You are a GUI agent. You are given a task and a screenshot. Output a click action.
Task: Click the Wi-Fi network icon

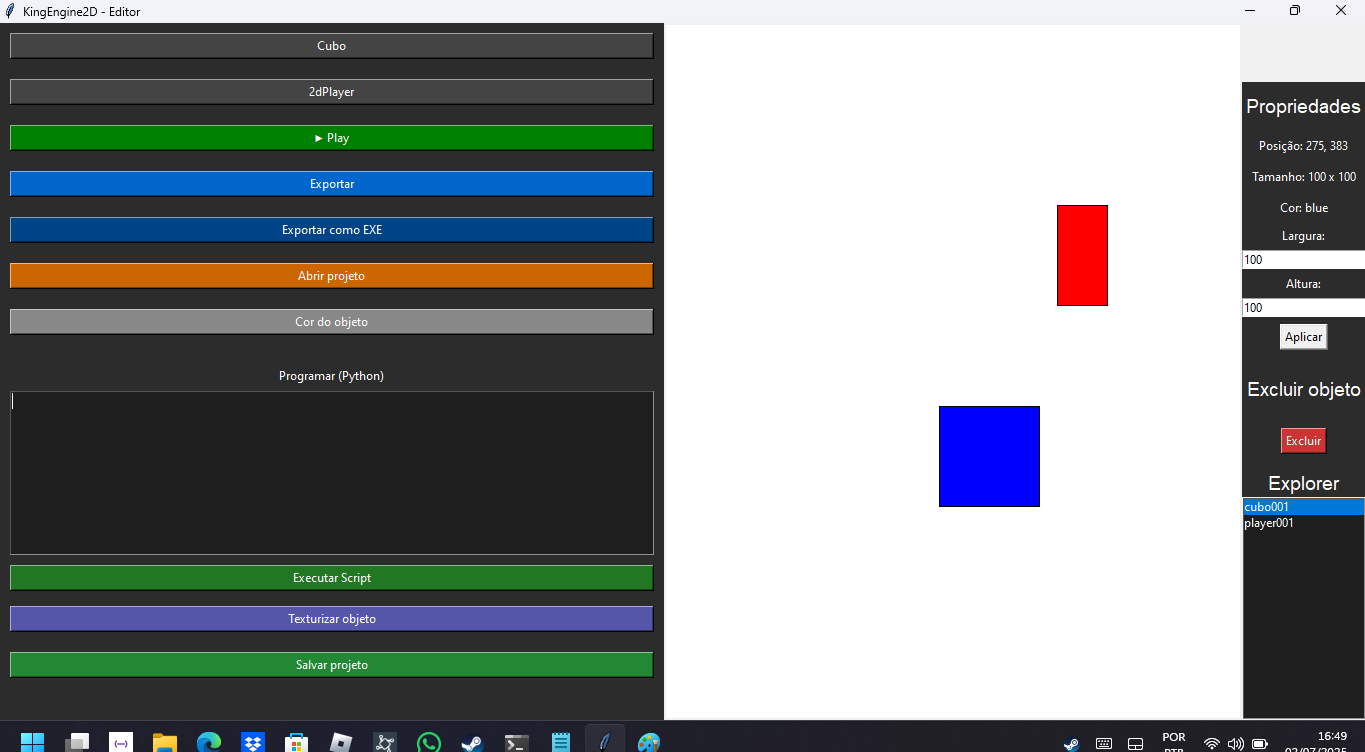point(1212,744)
